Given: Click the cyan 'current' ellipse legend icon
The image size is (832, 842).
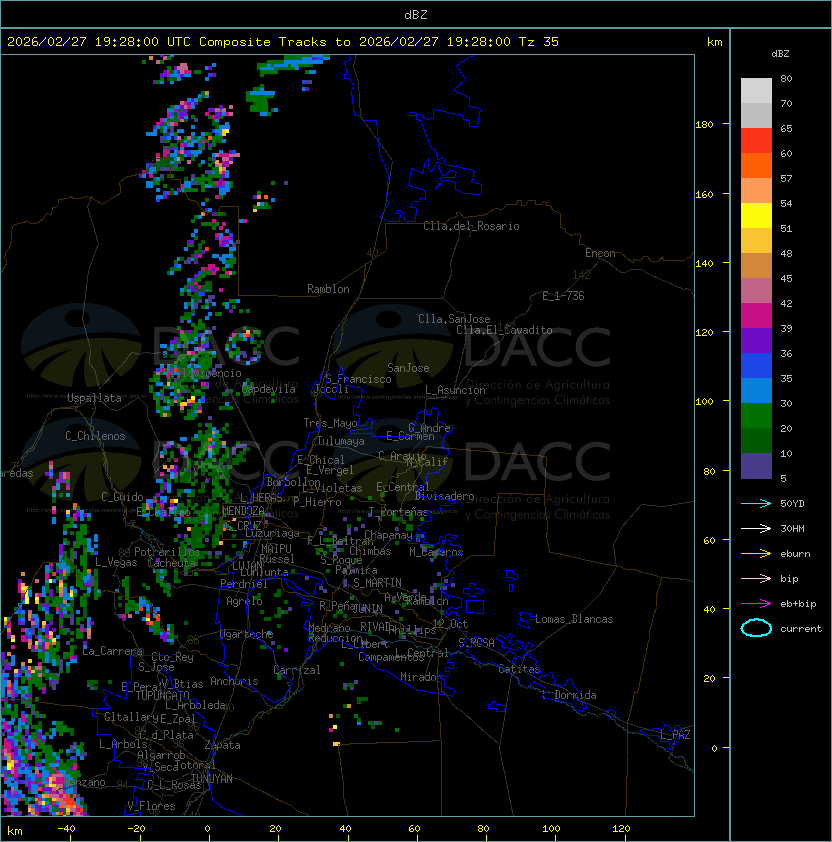Looking at the screenshot, I should point(756,628).
